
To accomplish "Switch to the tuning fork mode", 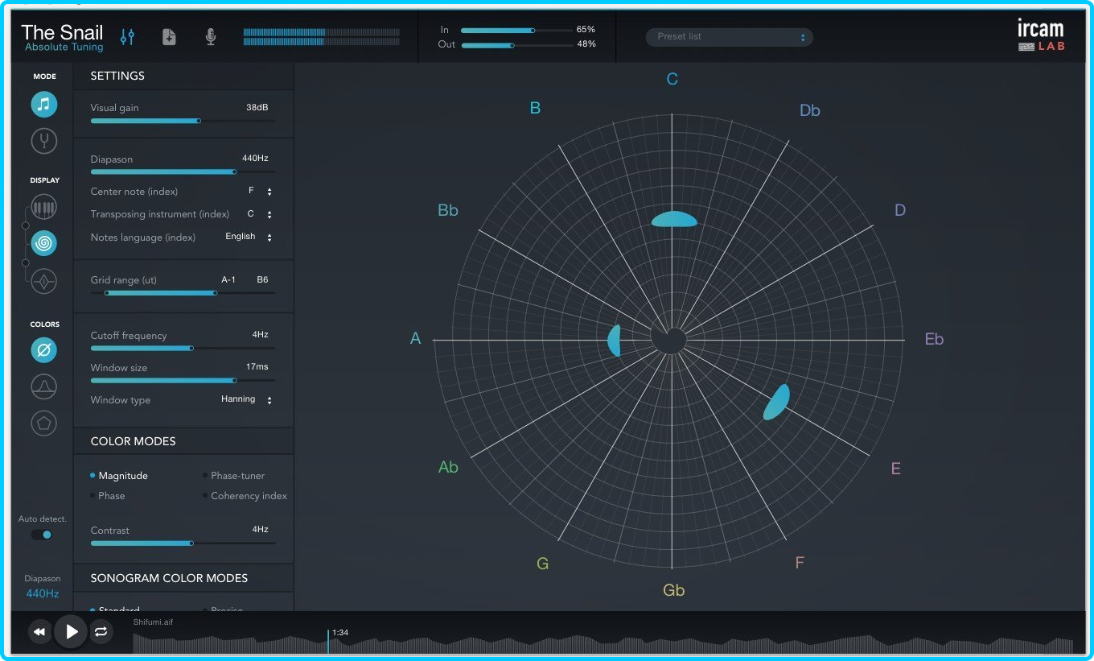I will pyautogui.click(x=44, y=141).
